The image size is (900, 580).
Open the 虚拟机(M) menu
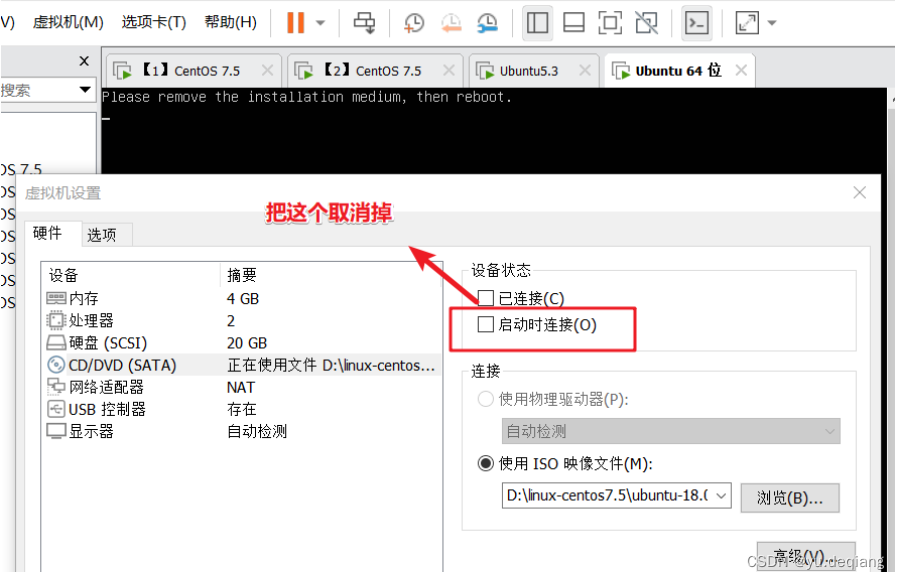click(68, 22)
